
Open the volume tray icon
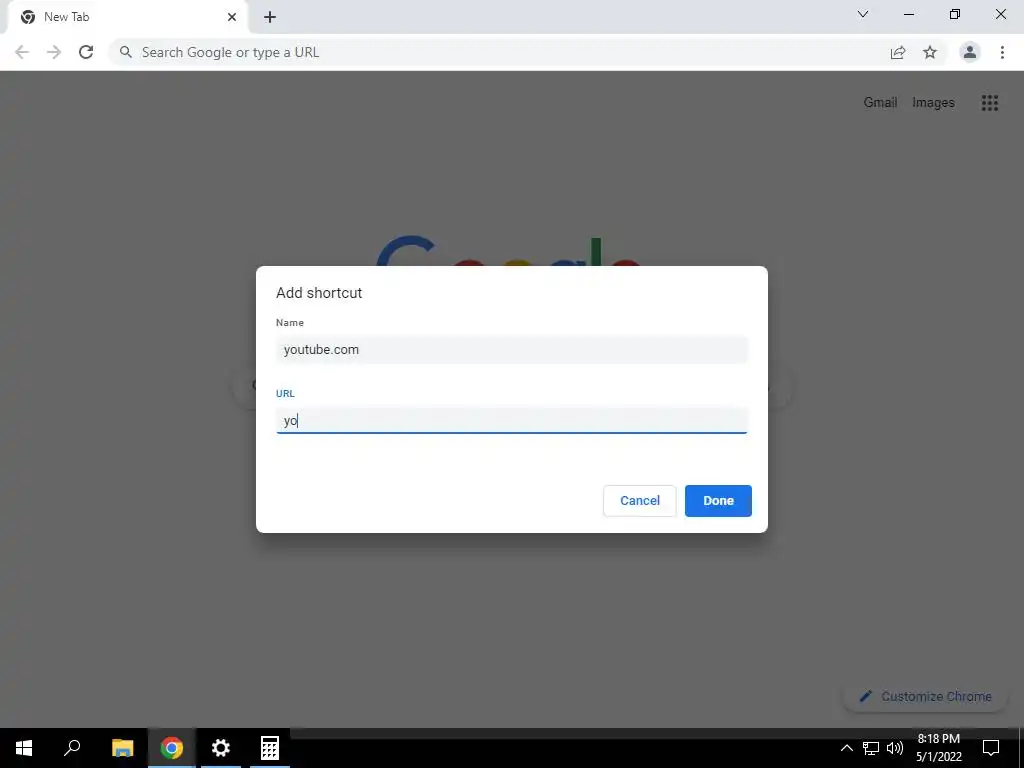(895, 748)
